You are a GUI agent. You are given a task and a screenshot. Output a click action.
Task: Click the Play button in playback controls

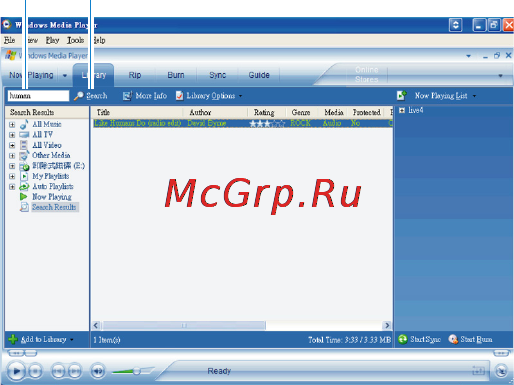16,370
